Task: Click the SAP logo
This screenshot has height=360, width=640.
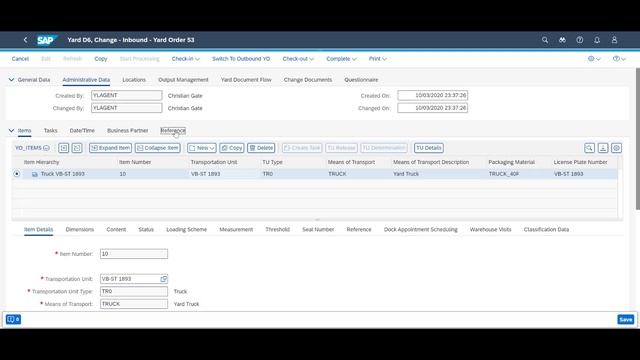Action: (x=47, y=40)
